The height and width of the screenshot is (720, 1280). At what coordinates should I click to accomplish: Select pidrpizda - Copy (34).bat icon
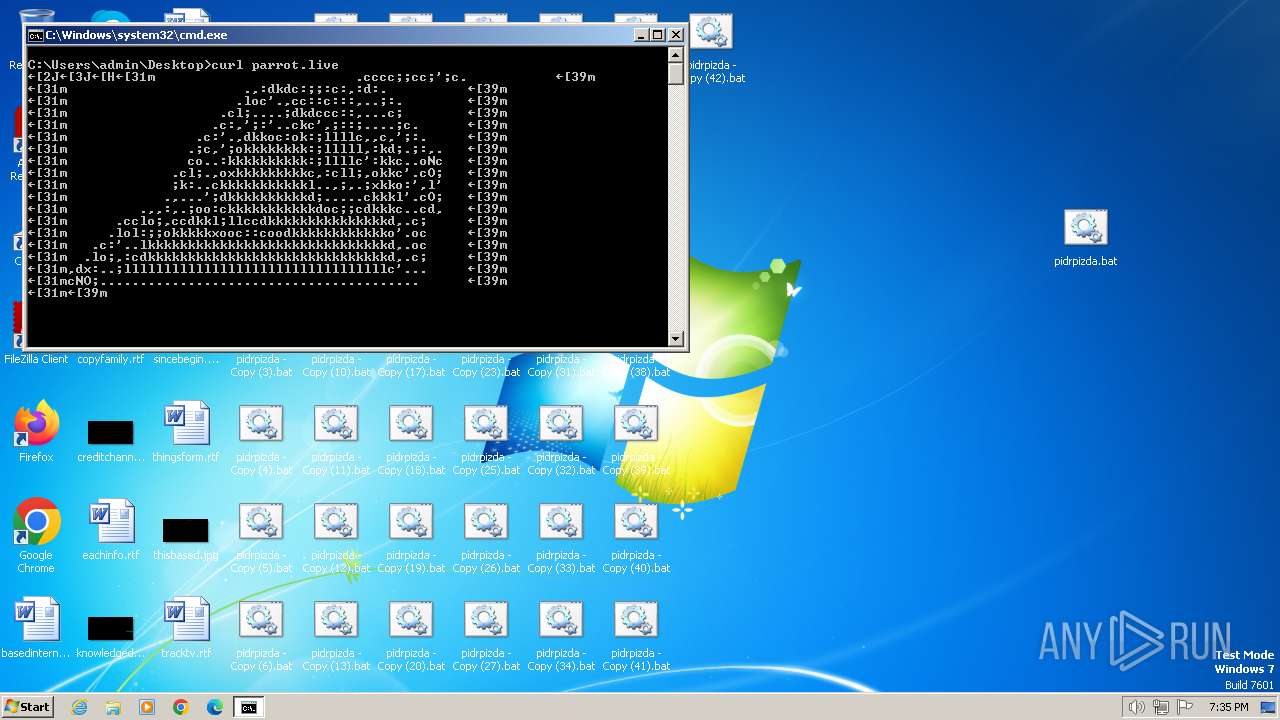point(561,620)
